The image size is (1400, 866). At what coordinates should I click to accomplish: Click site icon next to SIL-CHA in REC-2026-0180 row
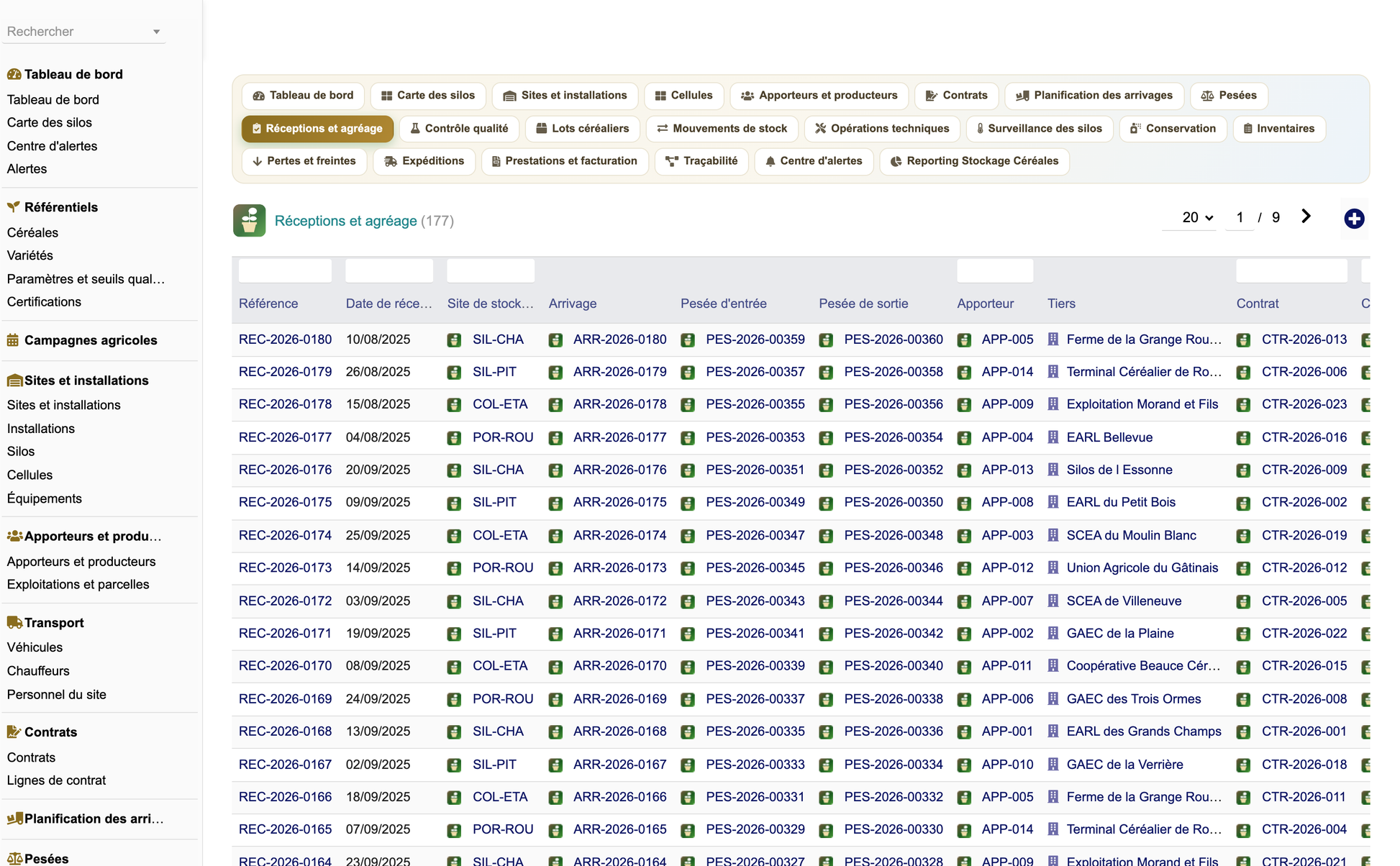click(454, 340)
